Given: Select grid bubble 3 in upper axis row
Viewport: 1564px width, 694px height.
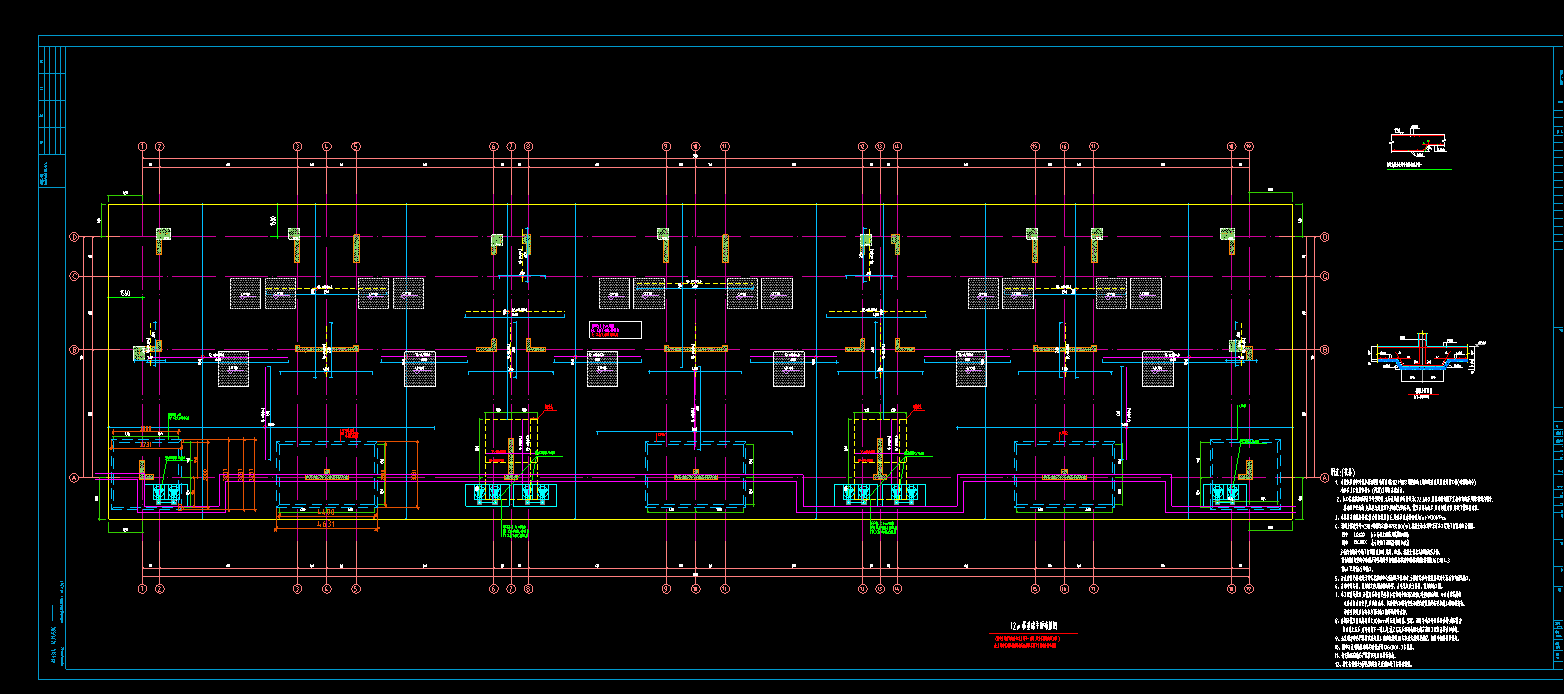Looking at the screenshot, I should click(297, 146).
